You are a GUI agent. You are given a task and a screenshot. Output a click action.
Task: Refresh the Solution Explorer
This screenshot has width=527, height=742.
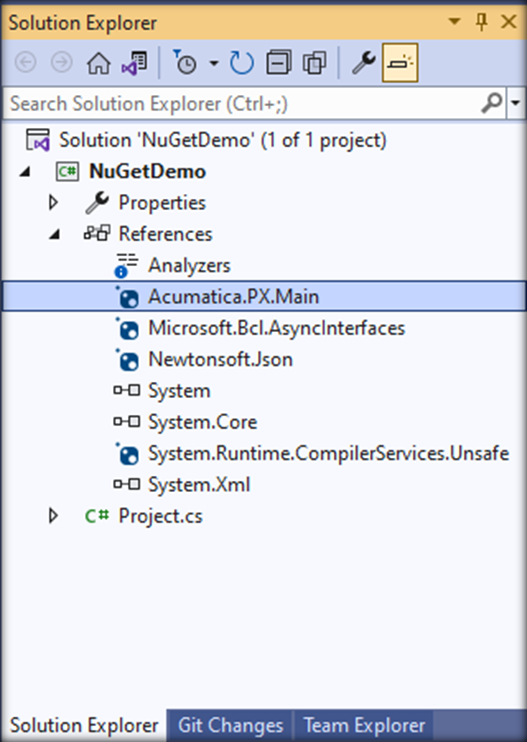click(242, 63)
